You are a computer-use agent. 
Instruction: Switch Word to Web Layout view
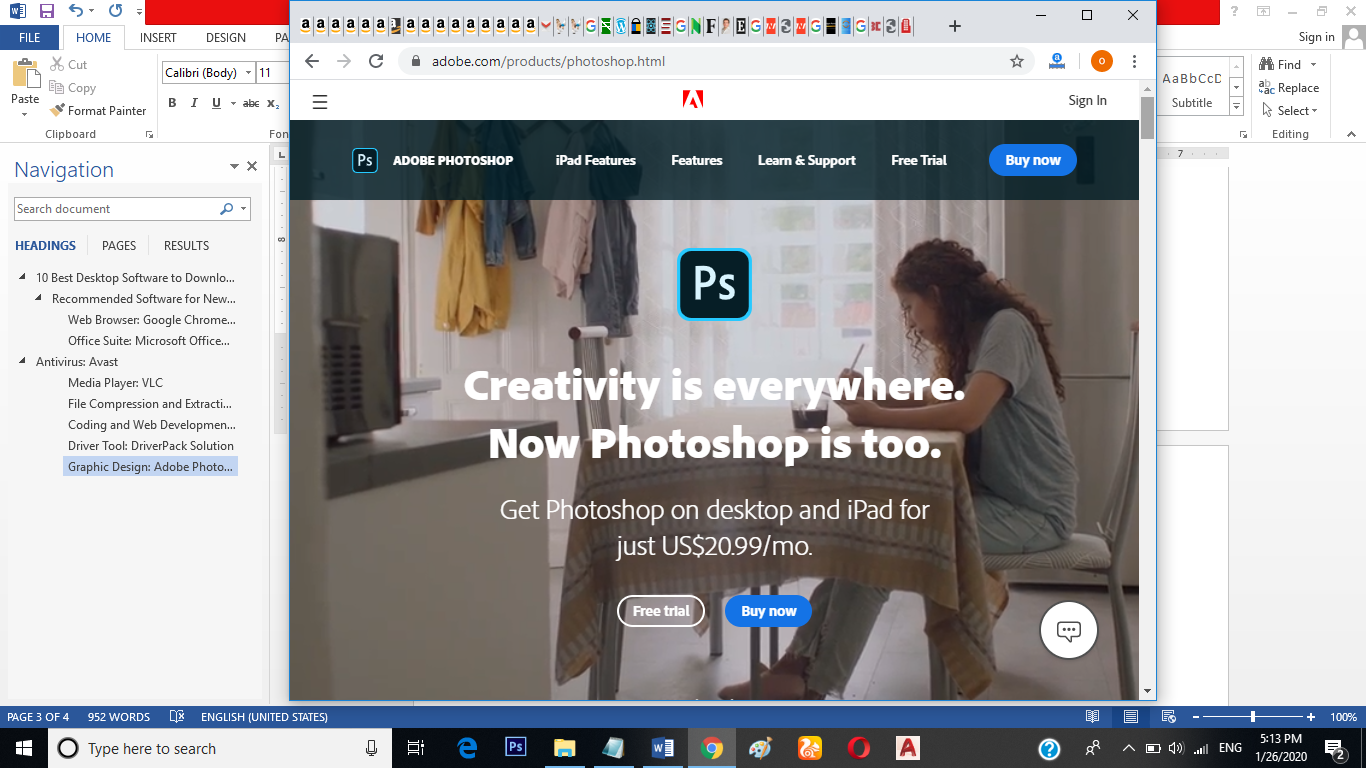pos(1168,717)
